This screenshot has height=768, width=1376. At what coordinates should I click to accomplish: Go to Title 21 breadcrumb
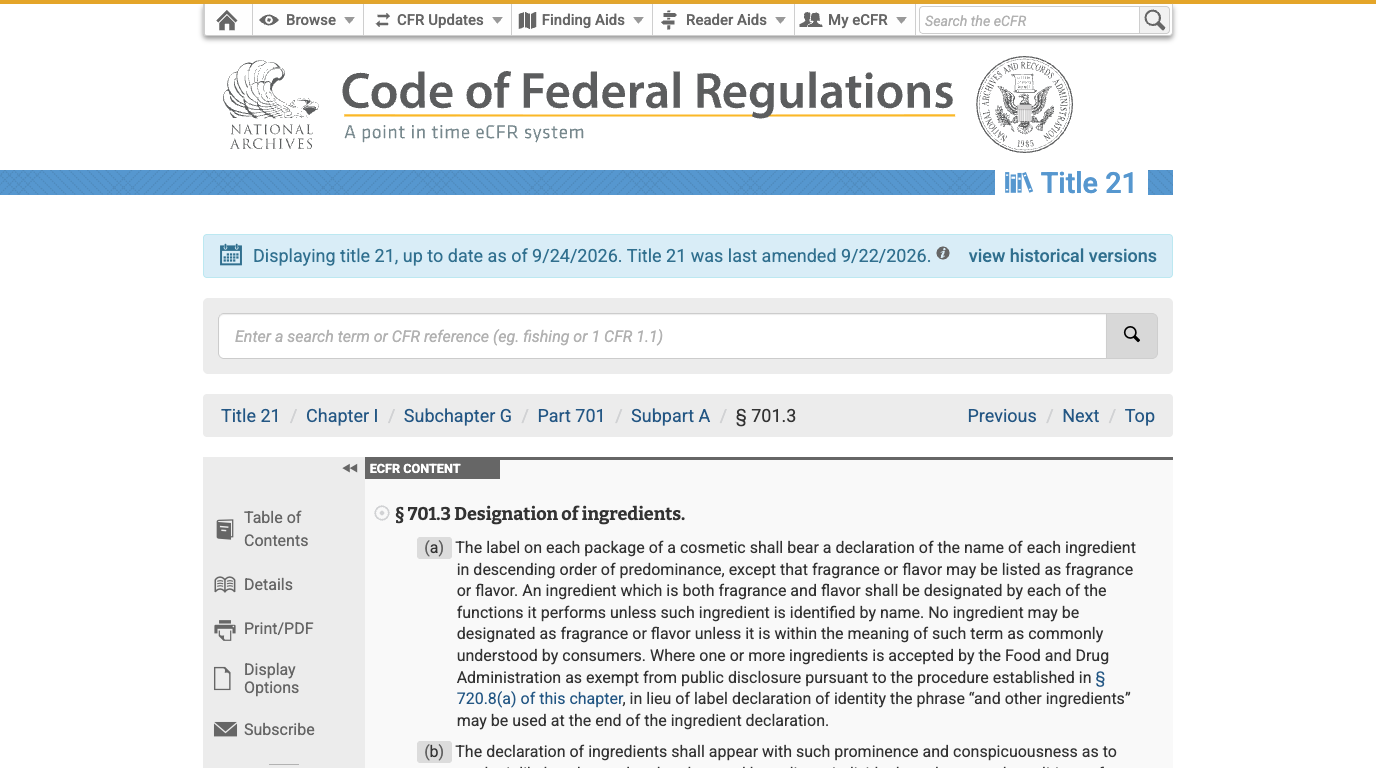click(x=250, y=416)
